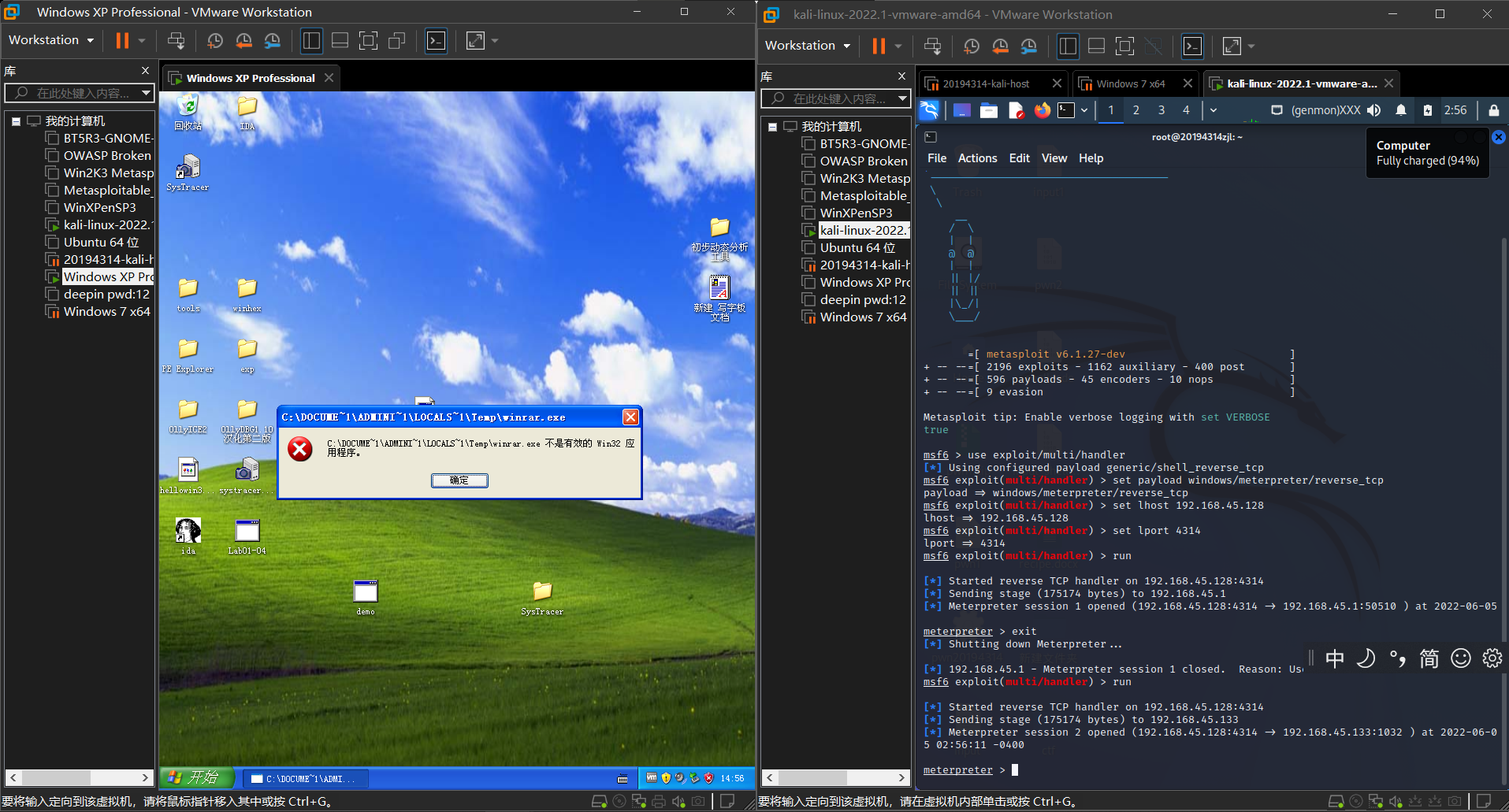Open stretch guest dropdown in XP window
Screen dimensions: 1509x812
coord(495,40)
